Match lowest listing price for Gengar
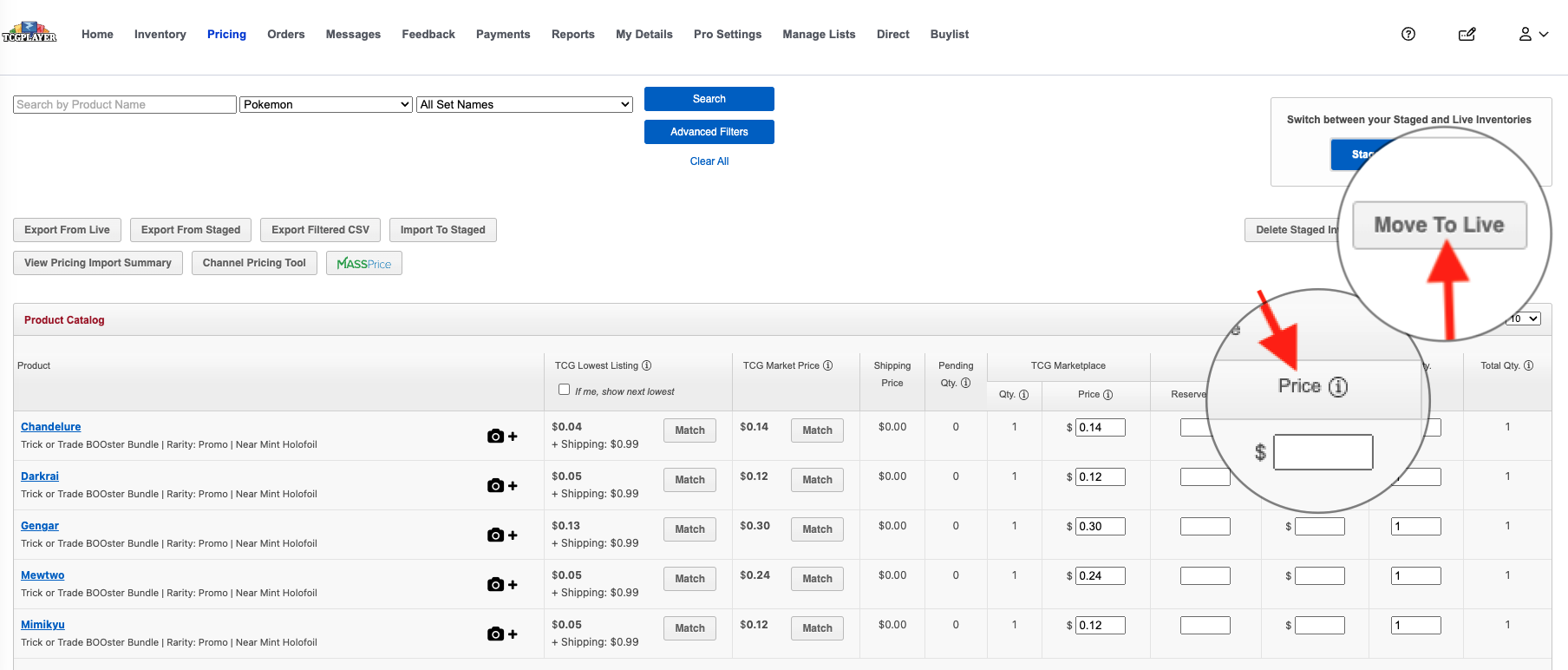1568x670 pixels. pos(689,529)
